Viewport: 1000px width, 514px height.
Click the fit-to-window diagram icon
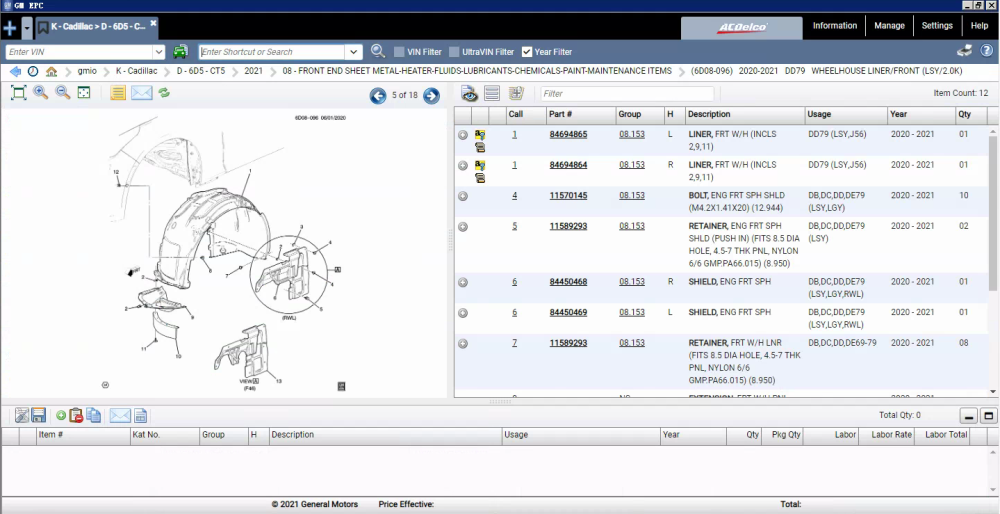pyautogui.click(x=18, y=93)
